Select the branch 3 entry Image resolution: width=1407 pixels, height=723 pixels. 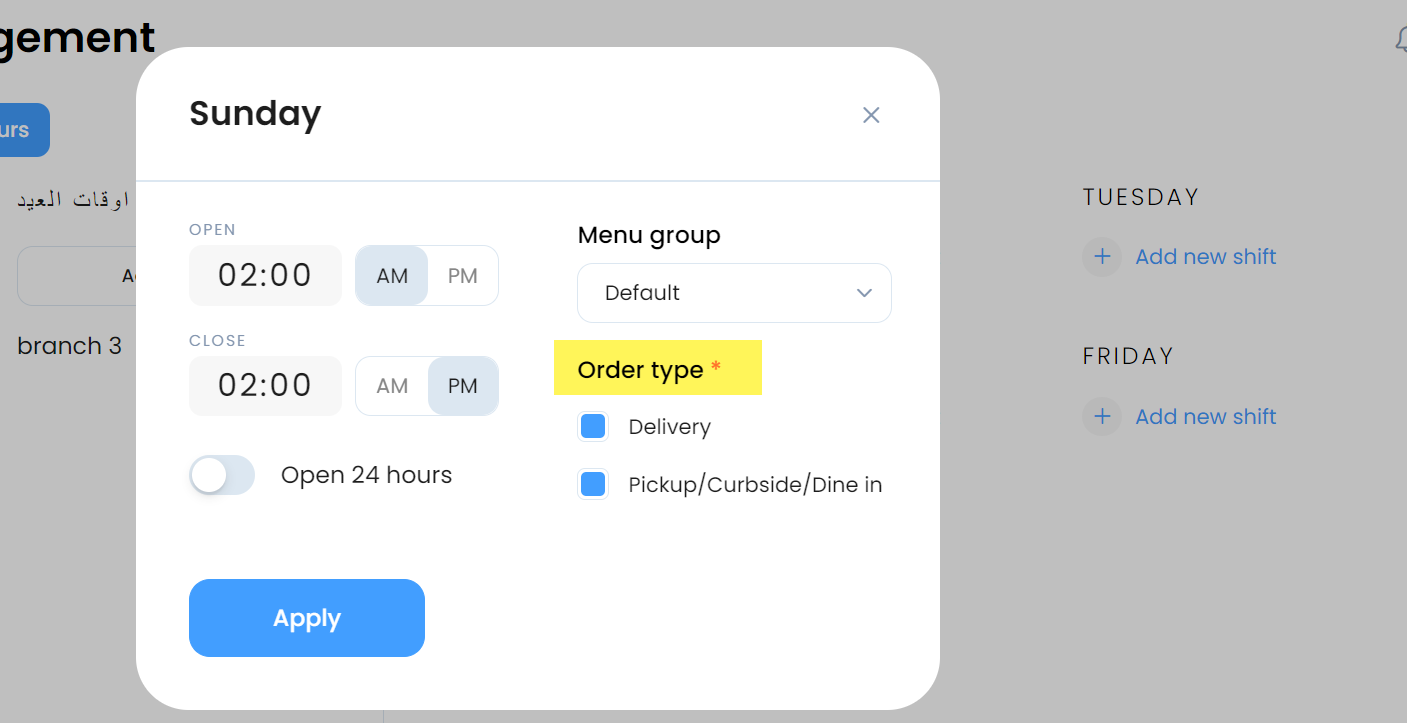[69, 346]
